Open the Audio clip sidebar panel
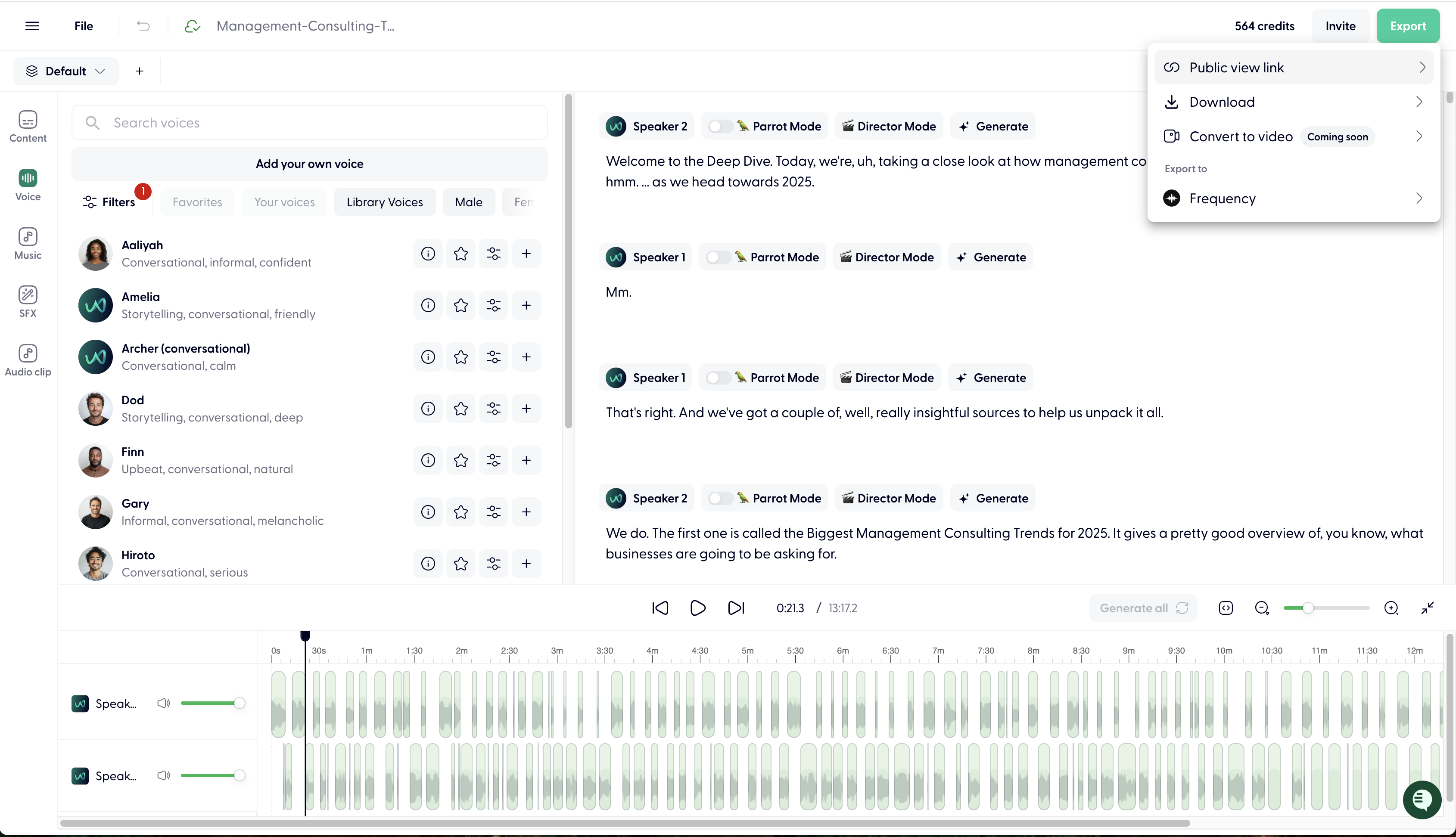 [x=28, y=360]
